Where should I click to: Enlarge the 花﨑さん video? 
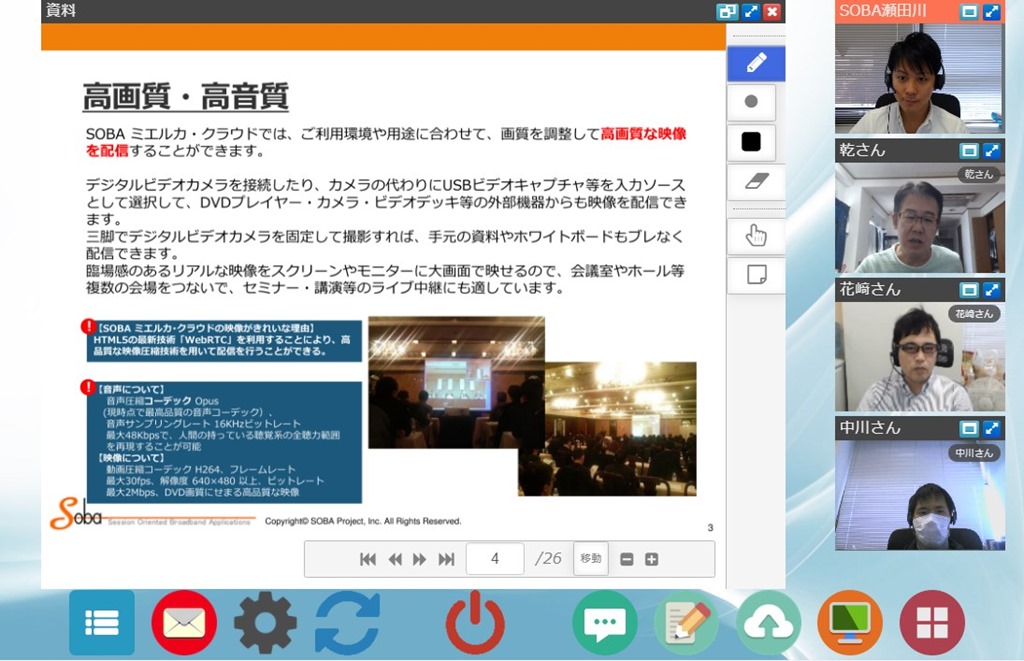991,289
